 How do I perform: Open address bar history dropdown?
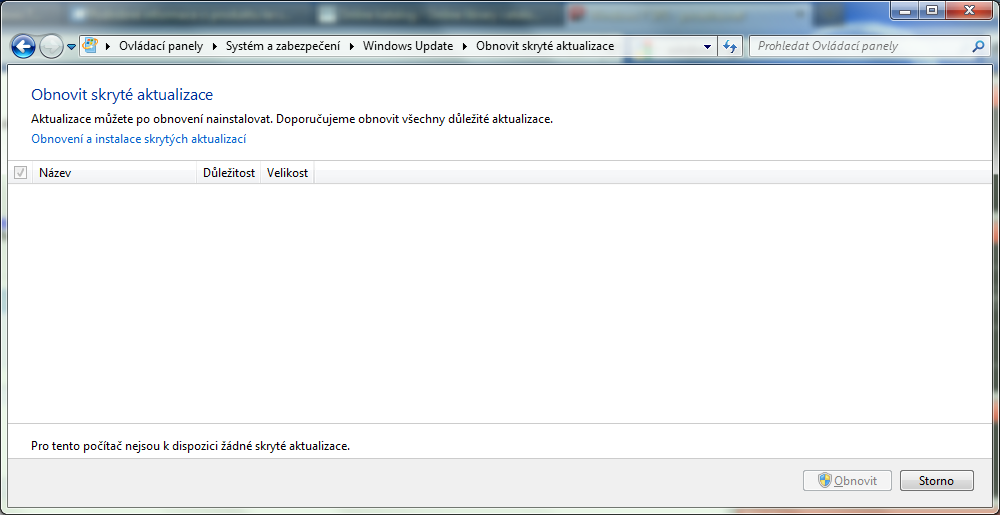click(x=707, y=47)
